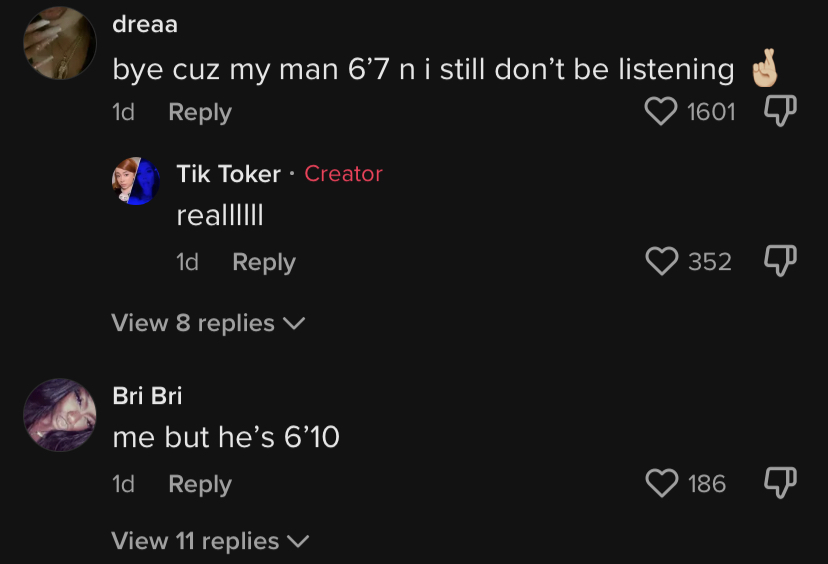Click chevron next to View 8 replies
The image size is (828, 564).
[294, 323]
